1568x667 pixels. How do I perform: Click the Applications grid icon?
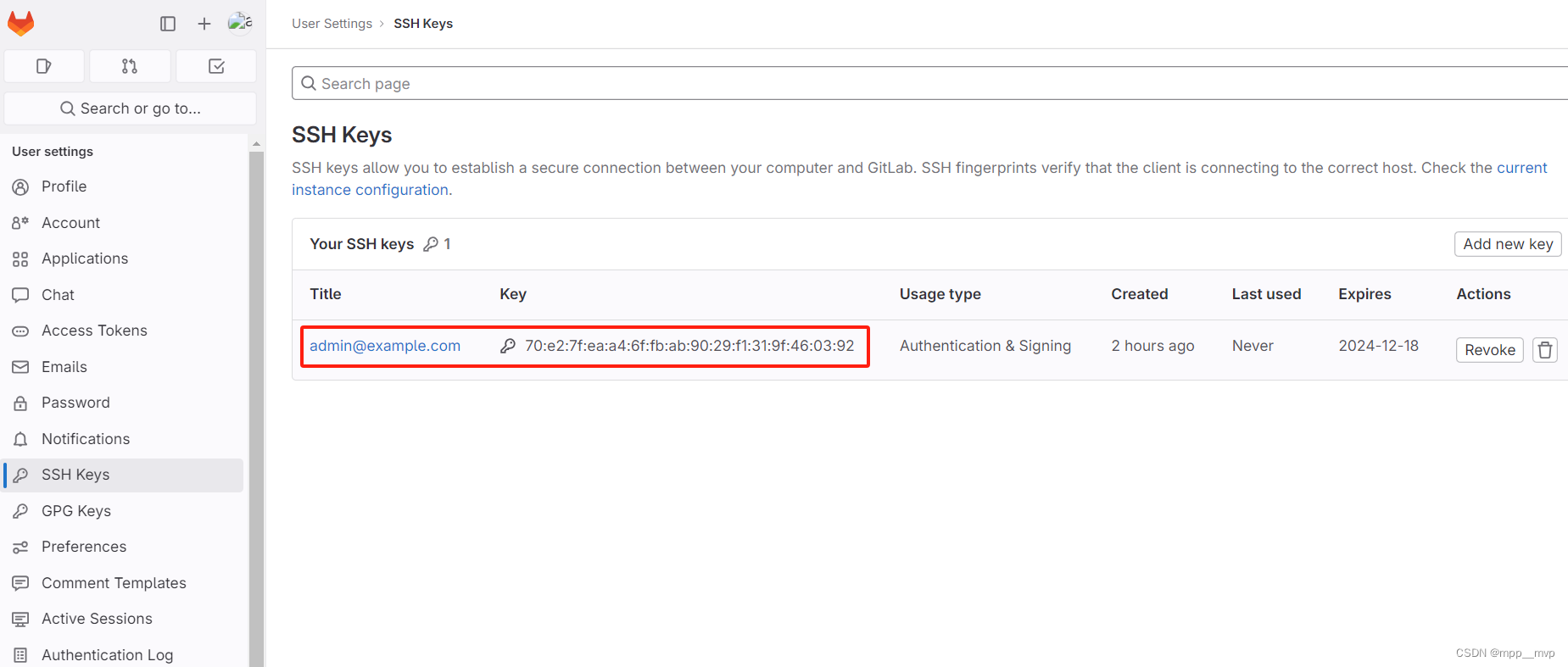[x=20, y=259]
